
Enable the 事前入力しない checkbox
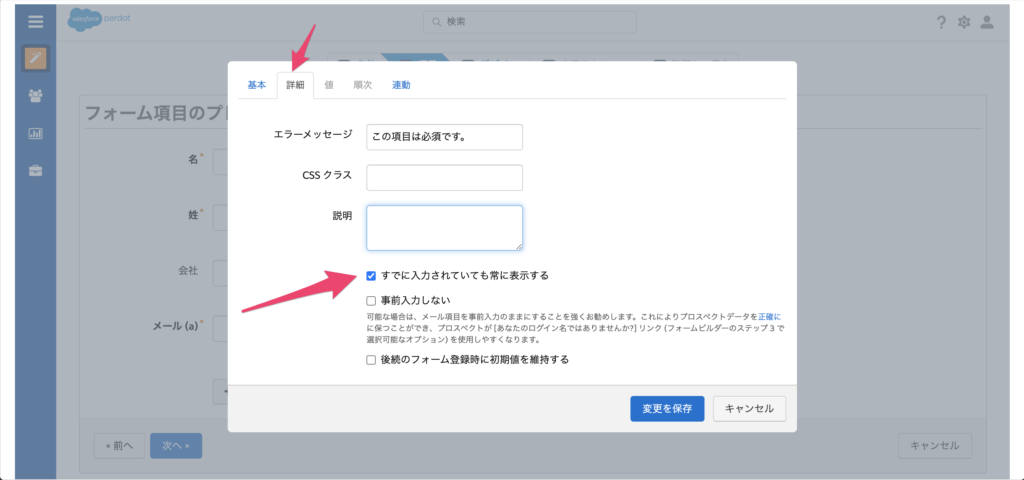[x=371, y=300]
